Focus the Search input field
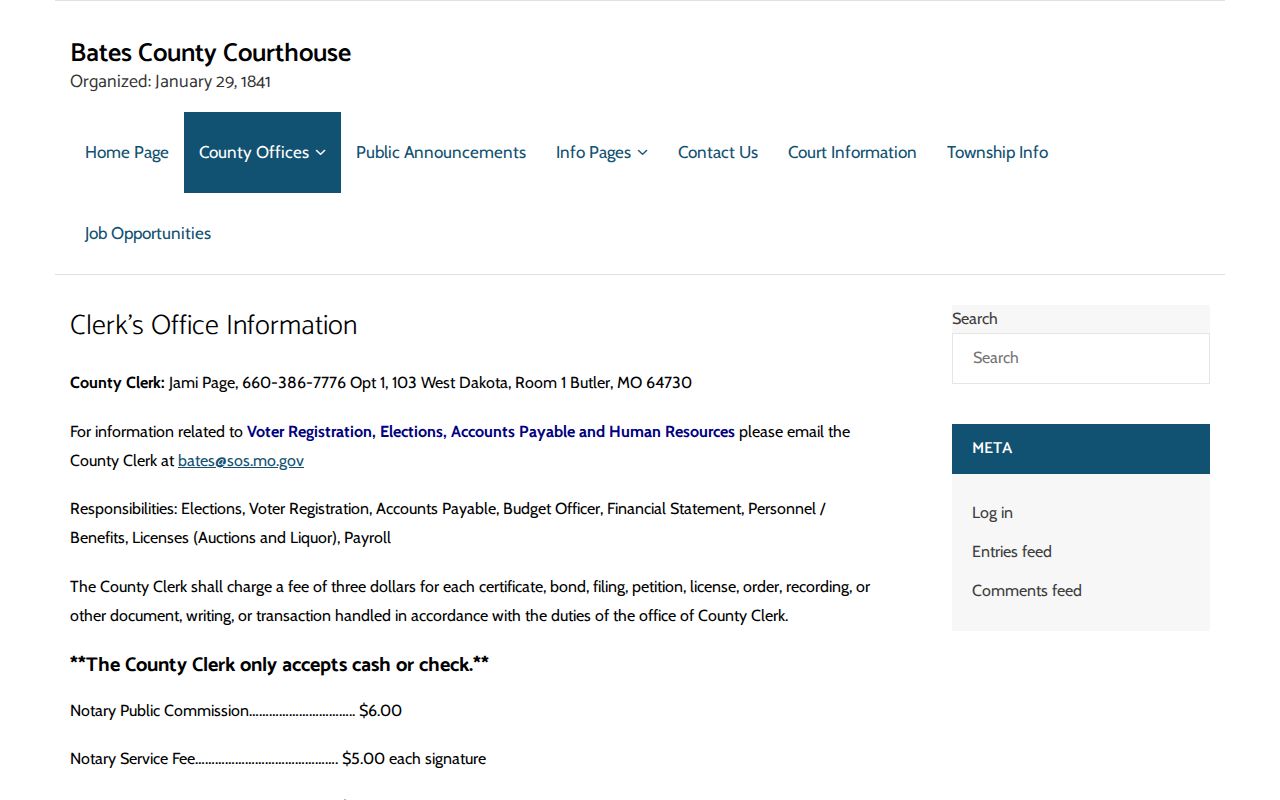Viewport: 1280px width, 800px height. pyautogui.click(x=1081, y=358)
